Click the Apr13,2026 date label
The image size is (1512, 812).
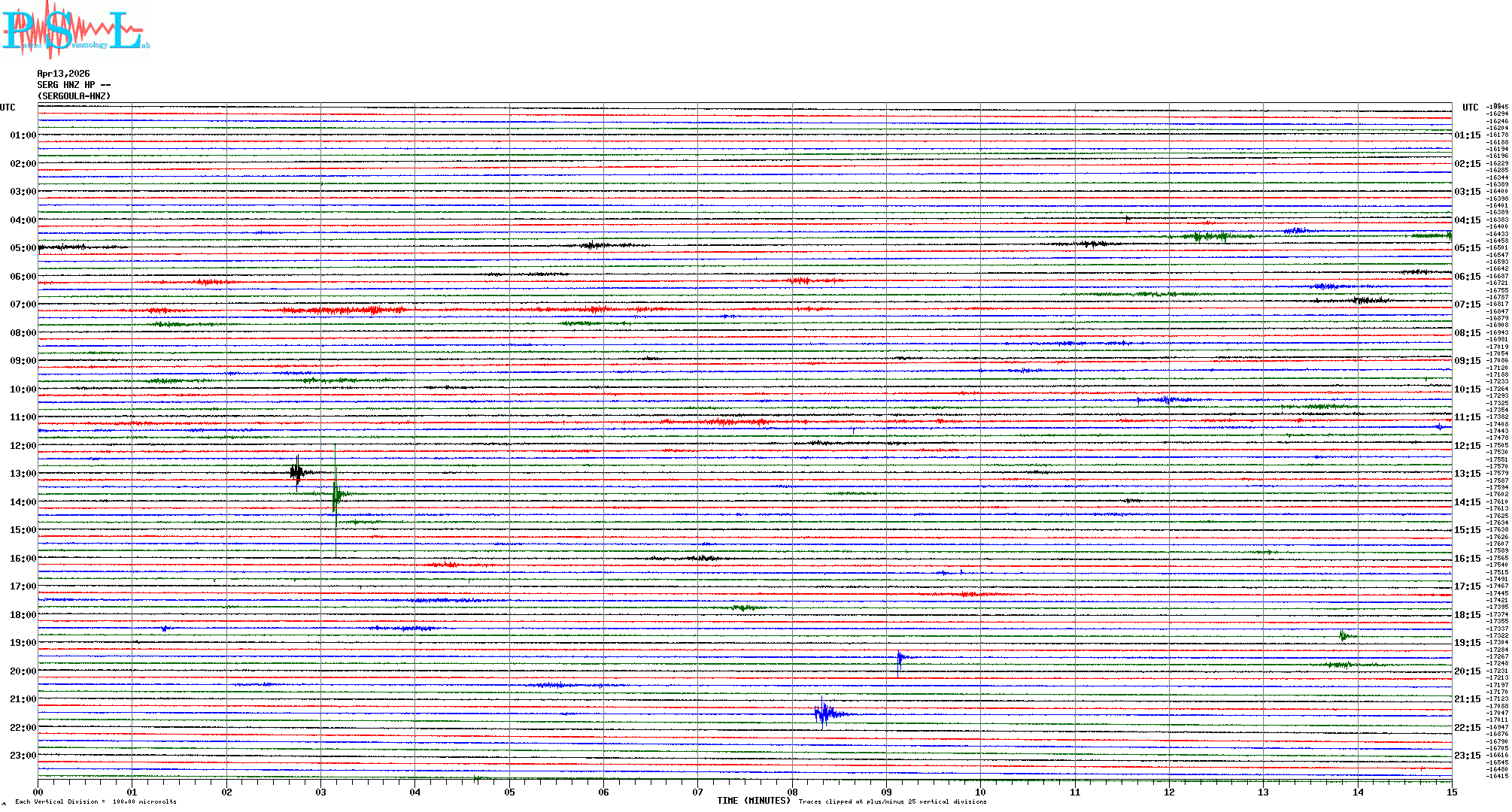click(63, 74)
